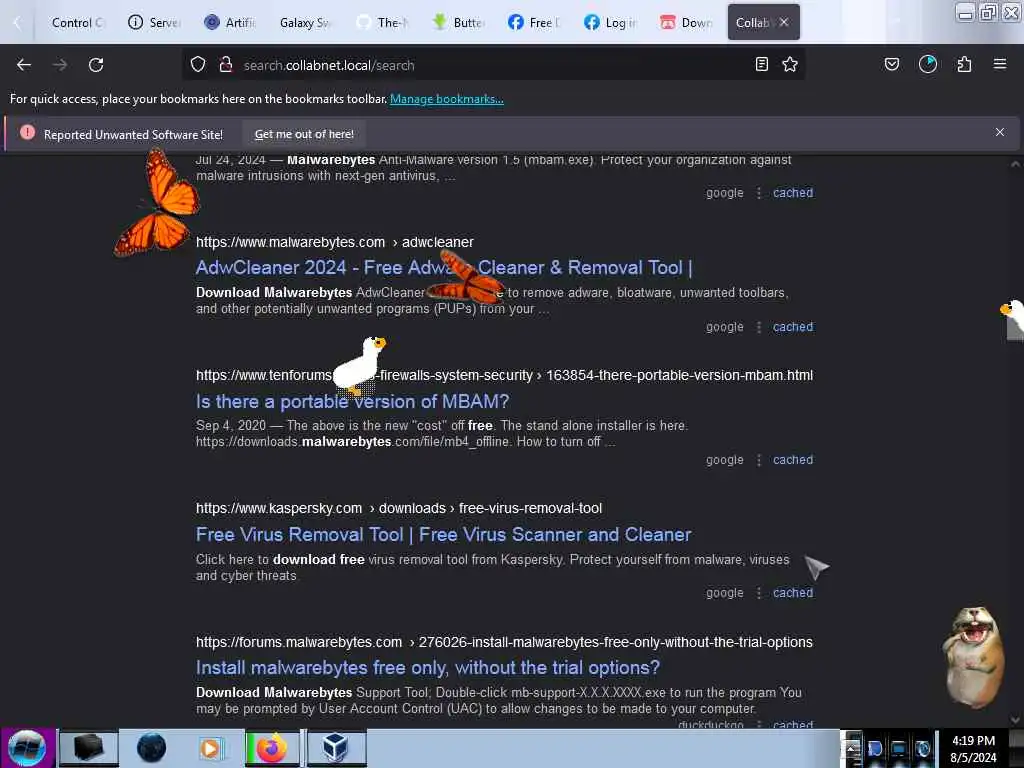Image resolution: width=1024 pixels, height=768 pixels.
Task: Click the kebab menu beside the topmost google label
Action: coord(759,193)
